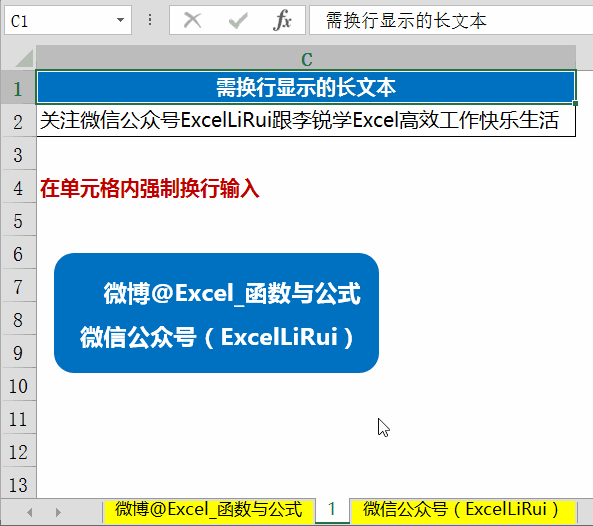Click cell C1 with 需换行显示的长文本 heading
Image resolution: width=593 pixels, height=526 pixels.
[306, 87]
